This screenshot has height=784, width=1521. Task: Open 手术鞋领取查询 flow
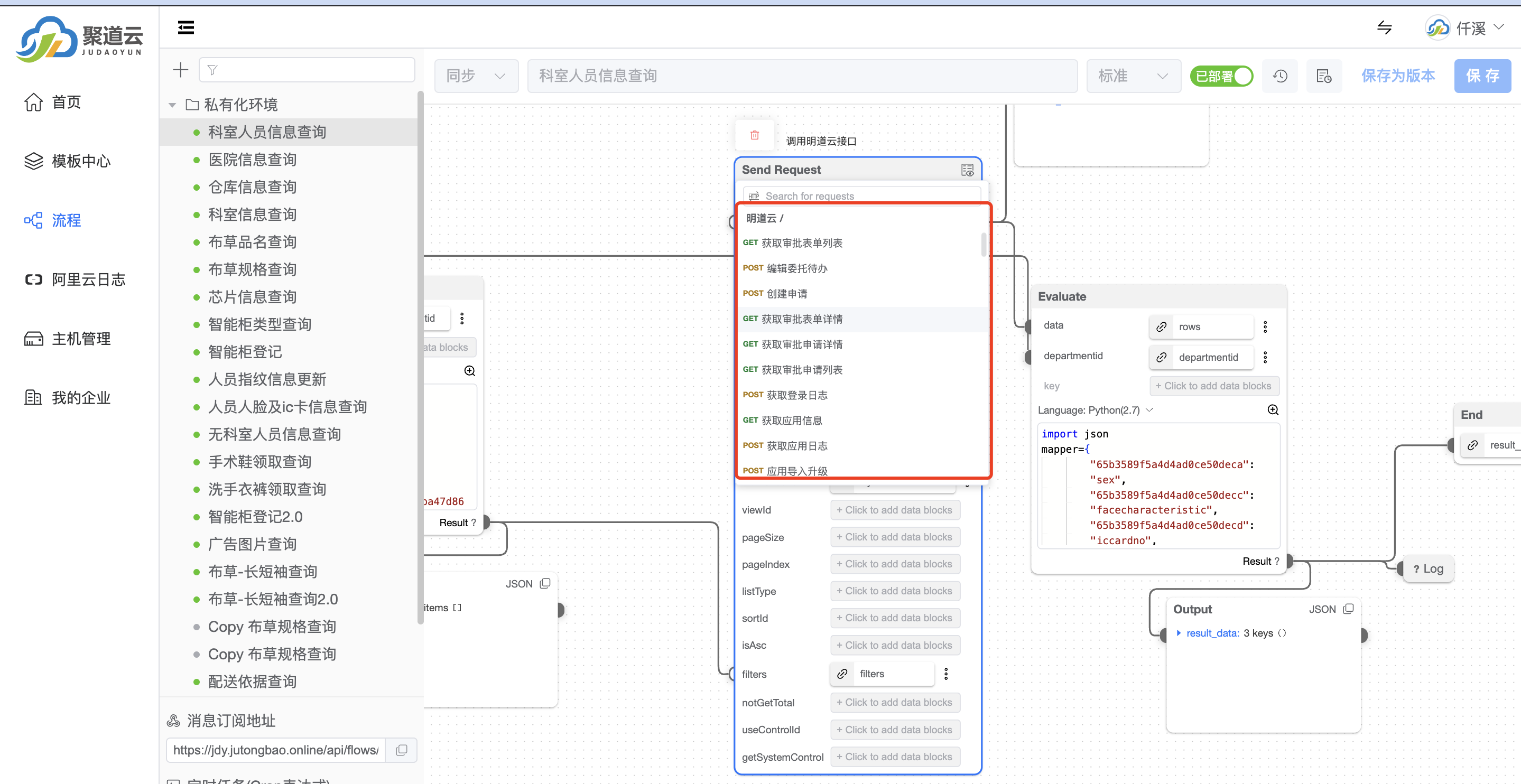tap(260, 462)
